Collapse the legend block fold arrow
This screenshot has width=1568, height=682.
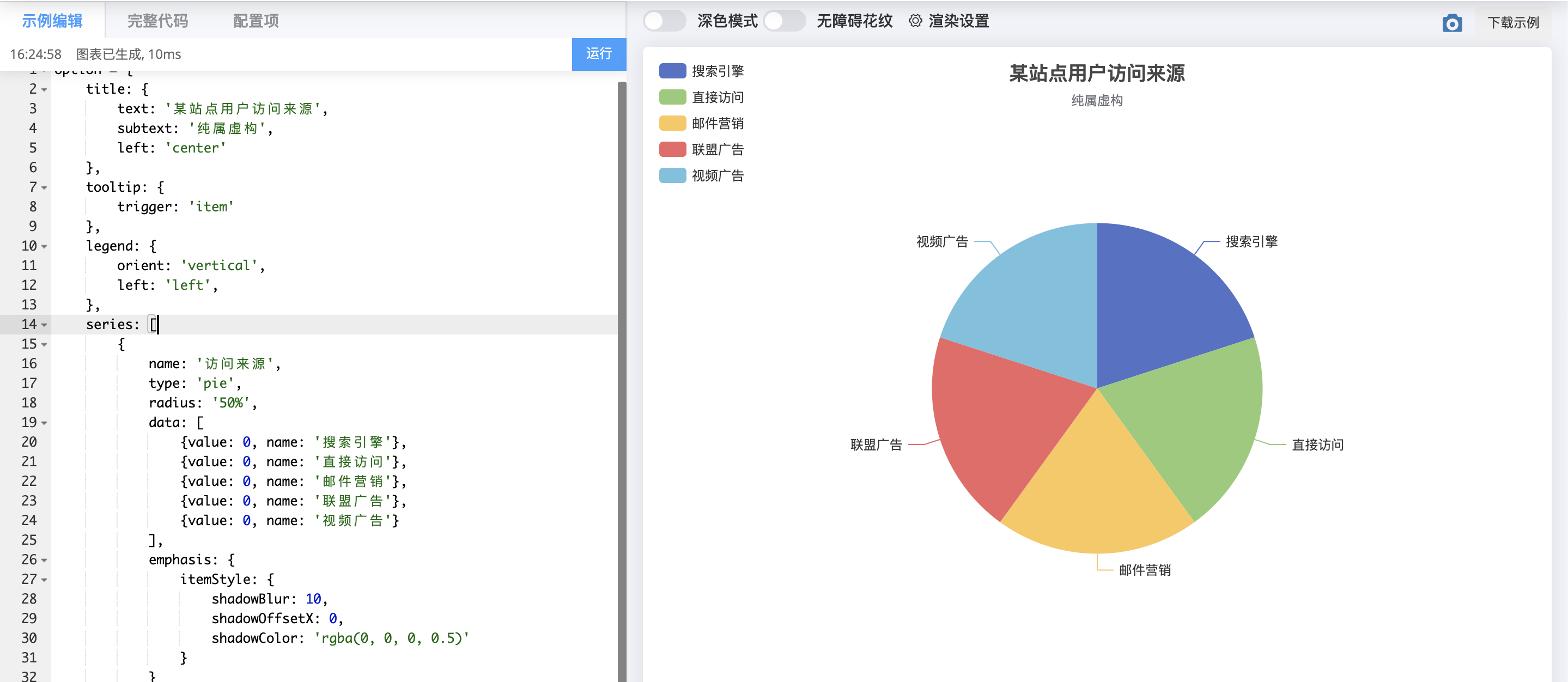click(x=45, y=247)
